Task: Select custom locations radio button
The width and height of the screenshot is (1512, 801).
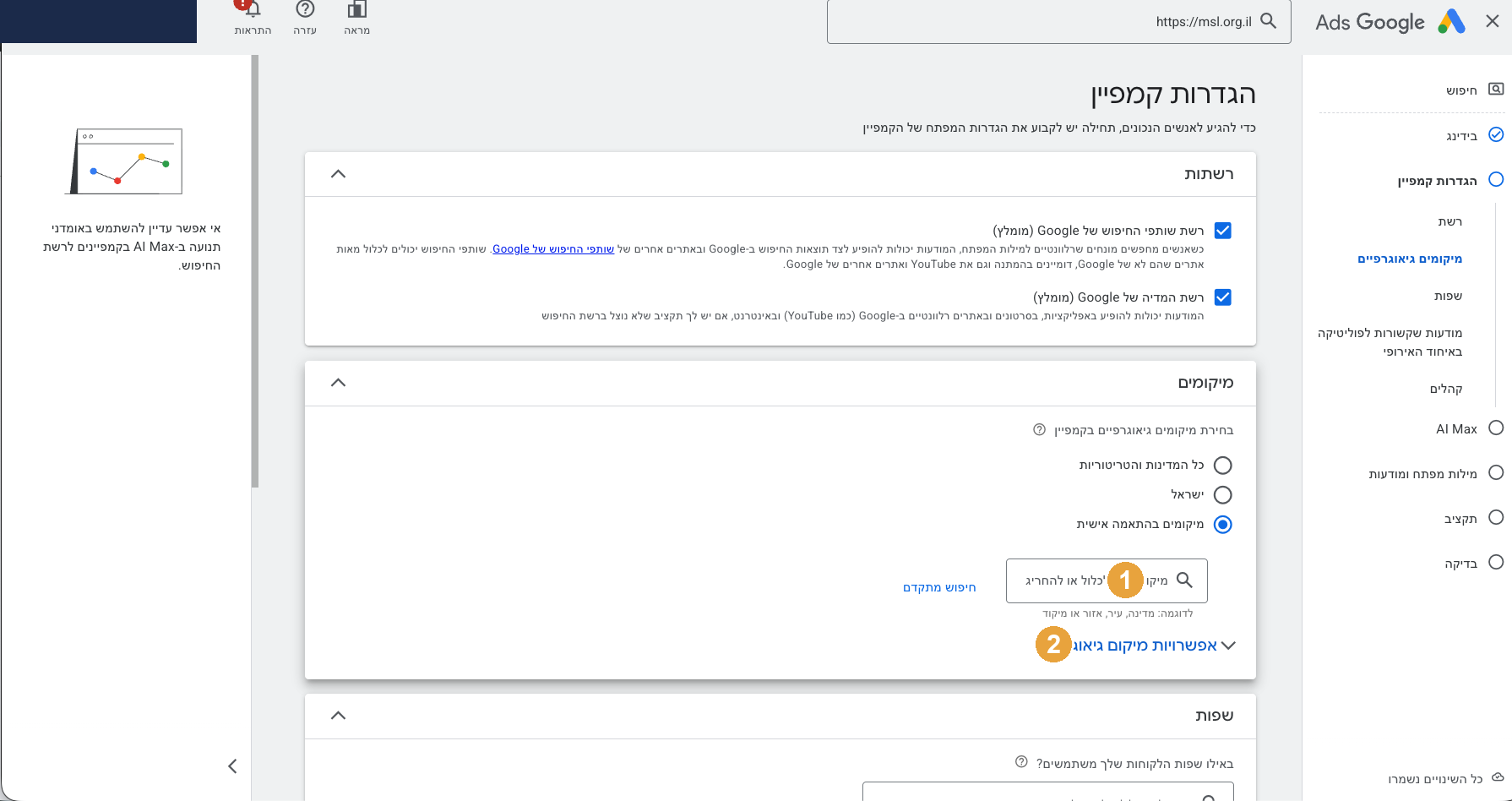Action: pos(1222,524)
